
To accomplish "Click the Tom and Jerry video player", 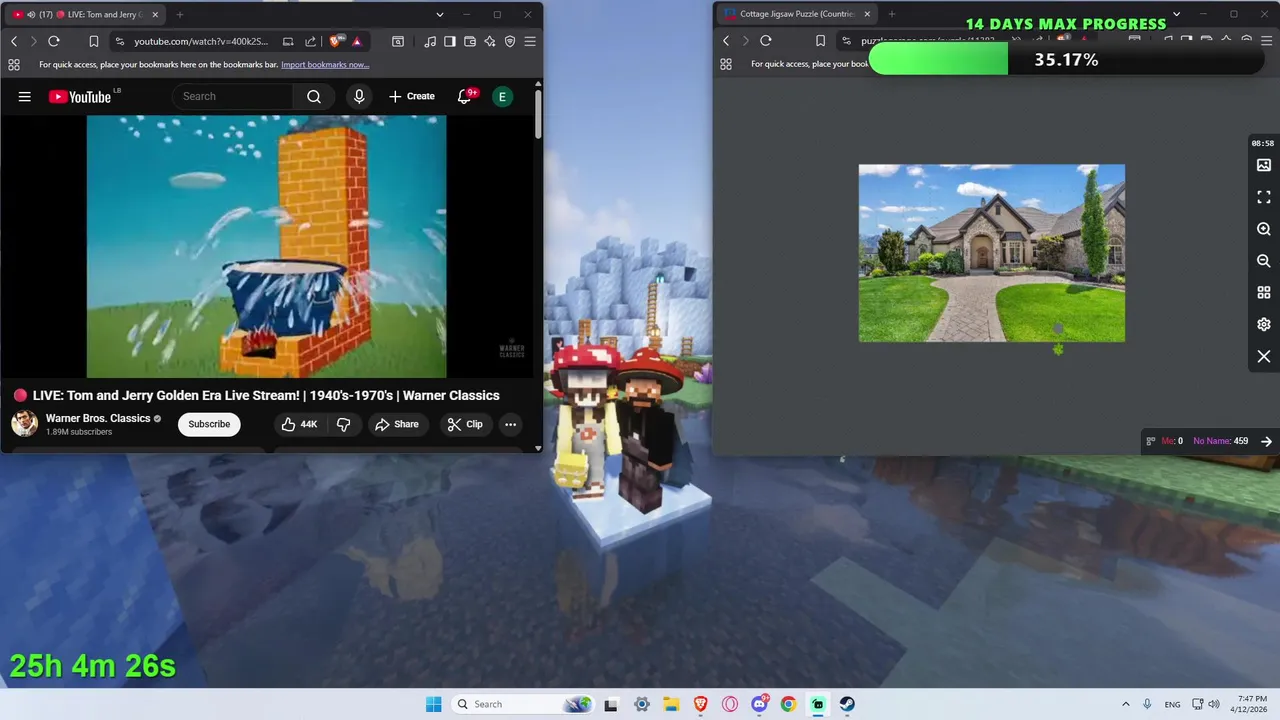I will click(266, 246).
